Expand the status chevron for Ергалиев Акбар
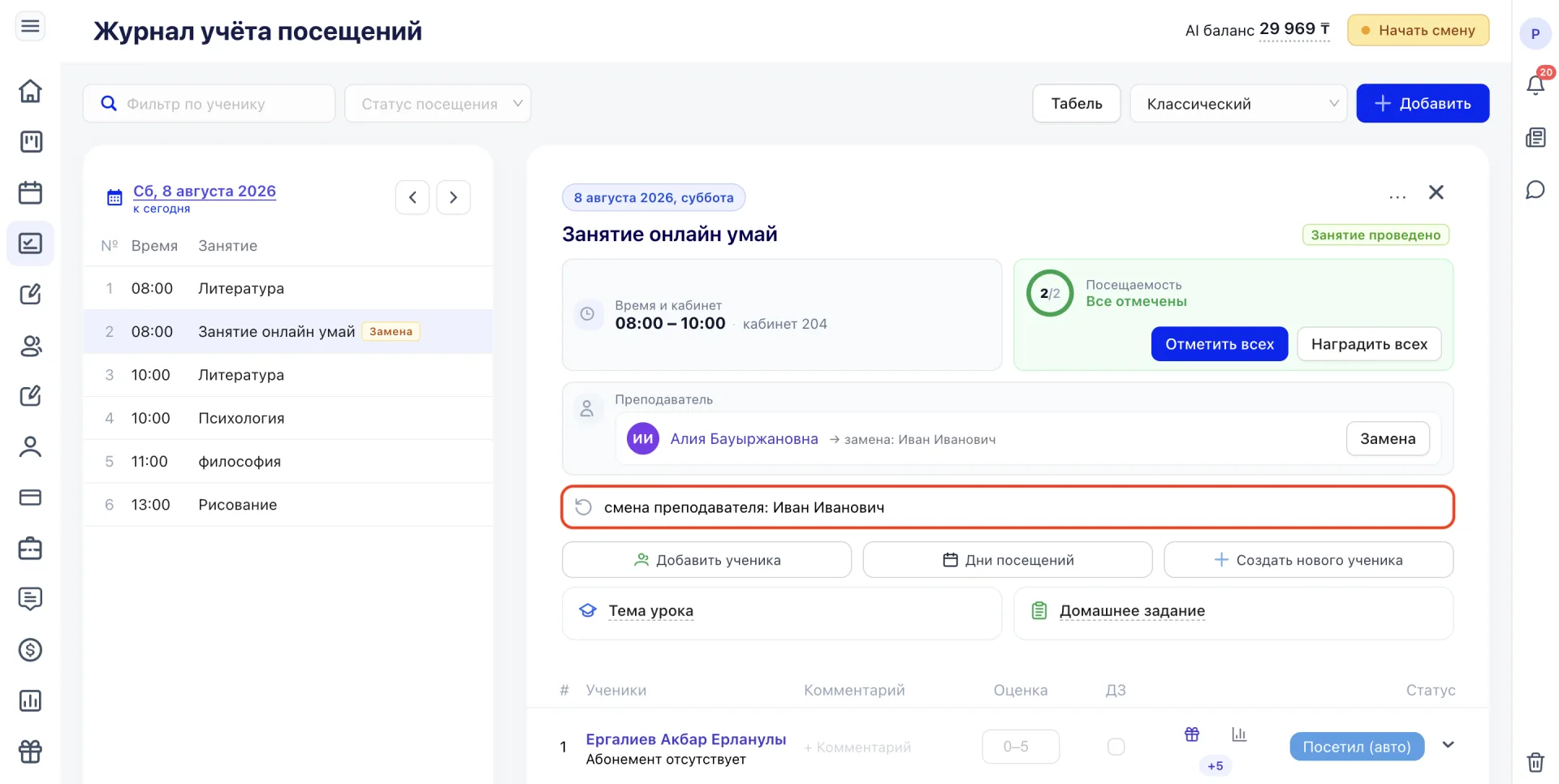1559x784 pixels. click(1448, 745)
